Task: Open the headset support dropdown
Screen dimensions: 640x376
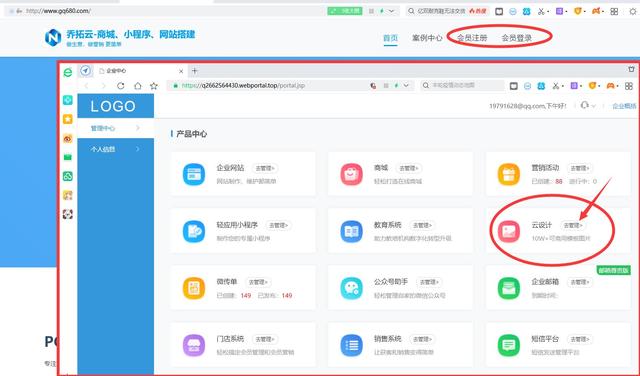Action: [588, 106]
